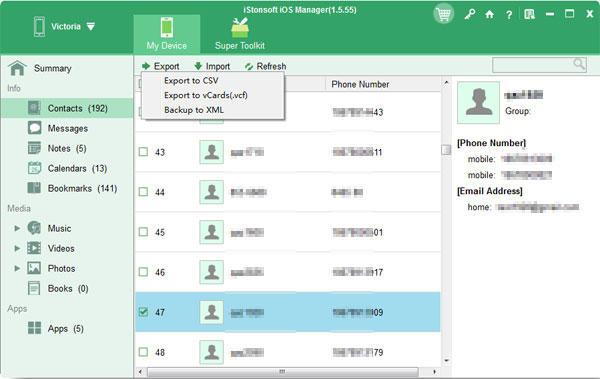600x379 pixels.
Task: Uncheck the box for contact 47
Action: pos(143,312)
